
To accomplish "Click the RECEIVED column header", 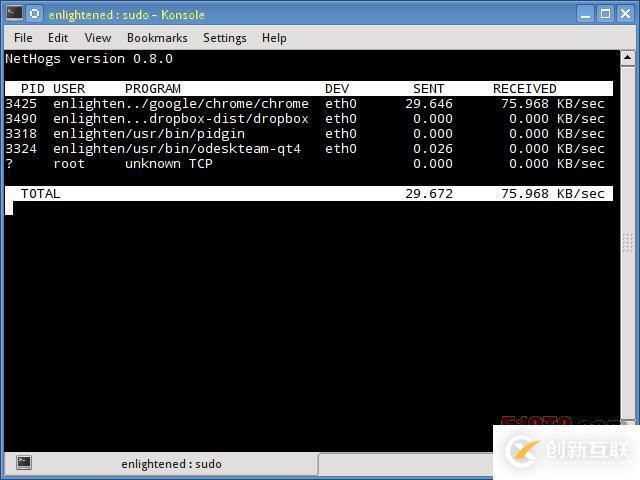I will (x=524, y=89).
